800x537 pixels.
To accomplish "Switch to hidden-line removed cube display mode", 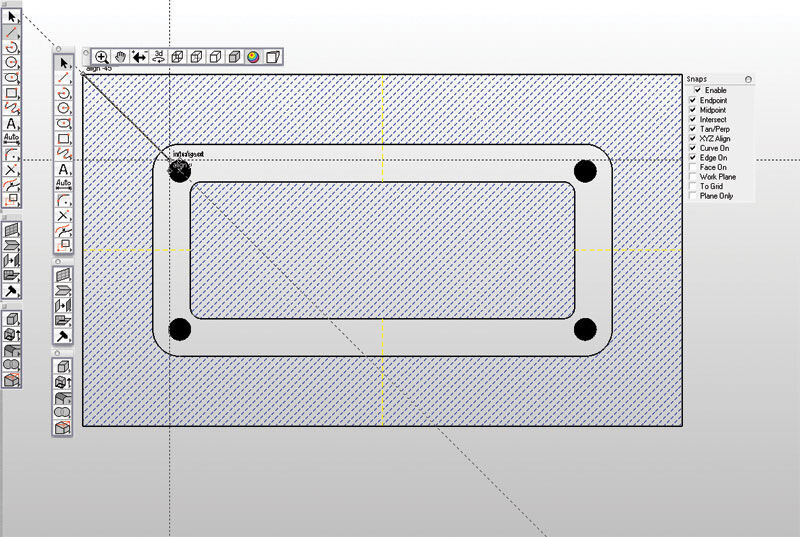I will [215, 57].
